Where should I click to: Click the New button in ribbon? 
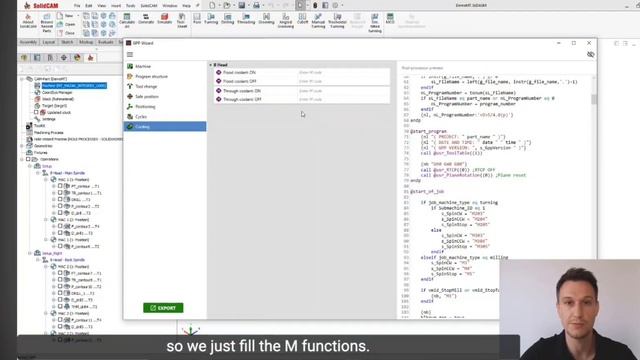(x=66, y=16)
